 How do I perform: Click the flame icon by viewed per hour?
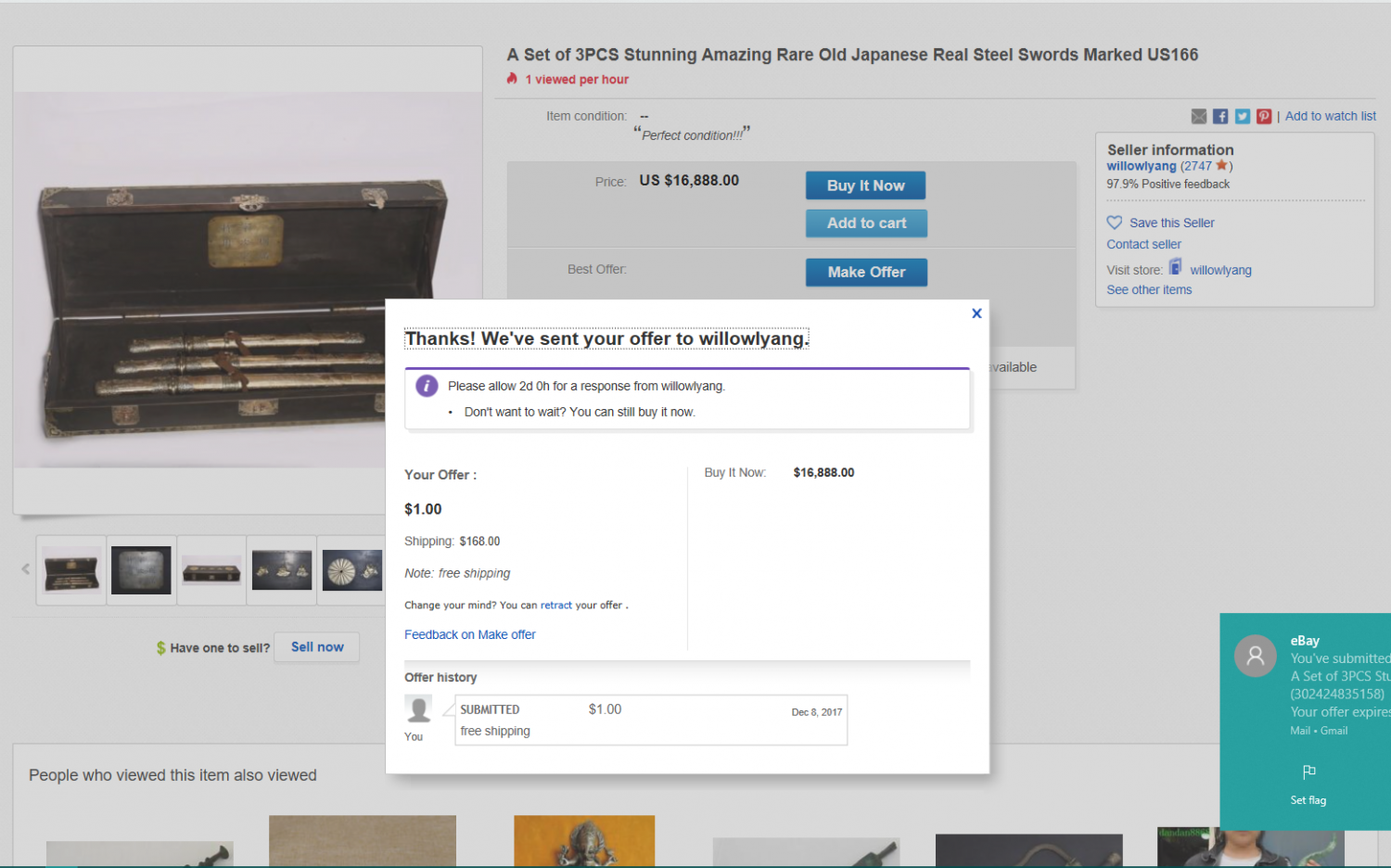click(x=512, y=79)
